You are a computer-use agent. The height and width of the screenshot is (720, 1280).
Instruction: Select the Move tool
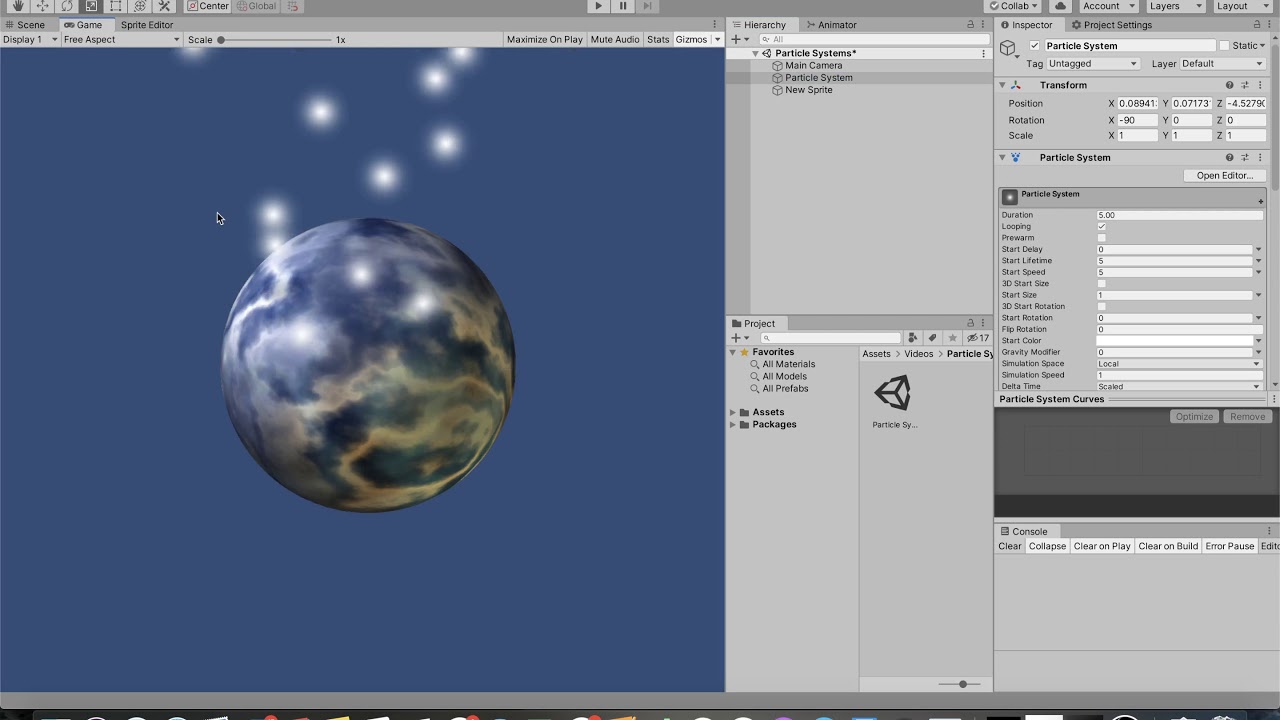point(42,6)
